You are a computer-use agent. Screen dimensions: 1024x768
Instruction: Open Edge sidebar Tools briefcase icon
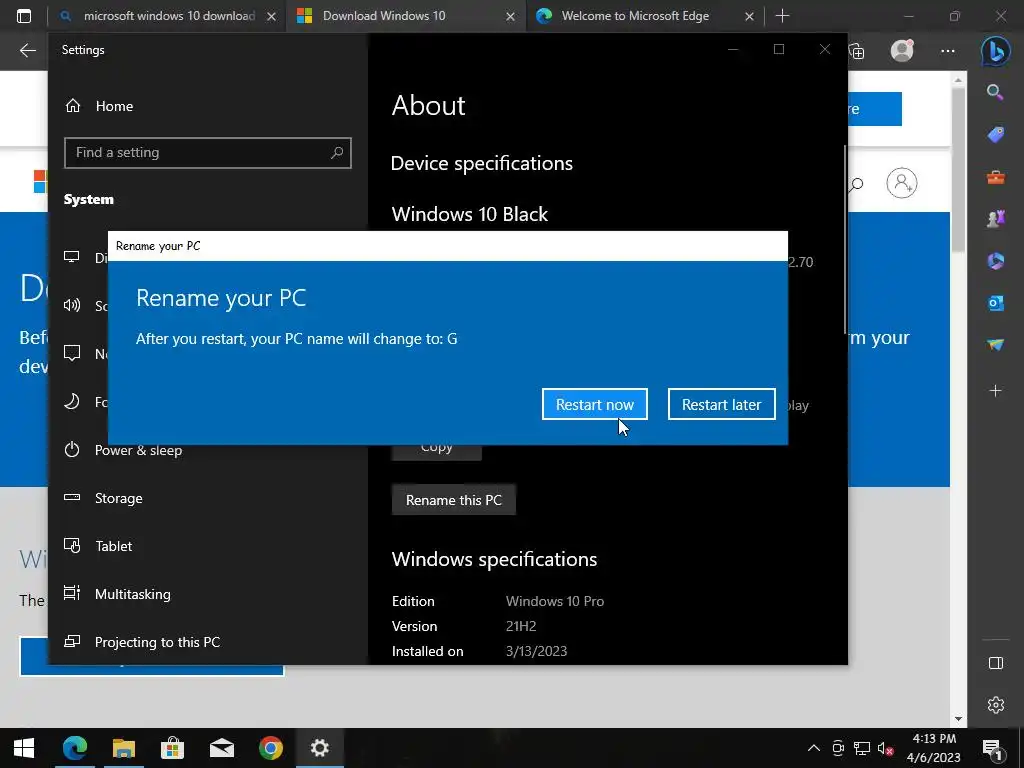point(995,177)
